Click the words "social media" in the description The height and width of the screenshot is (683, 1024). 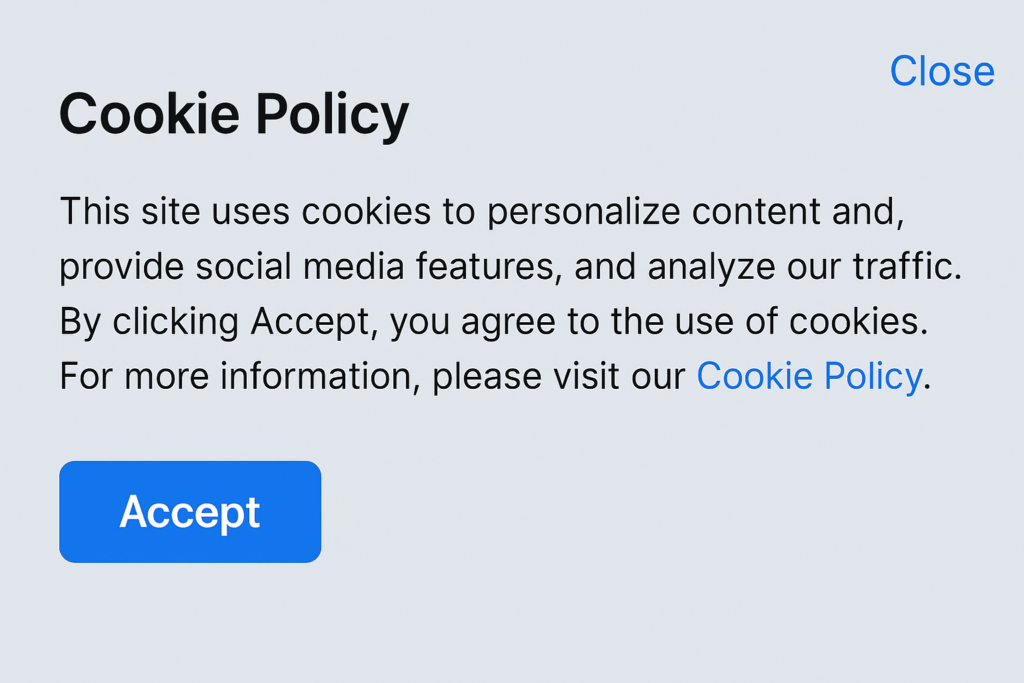300,266
